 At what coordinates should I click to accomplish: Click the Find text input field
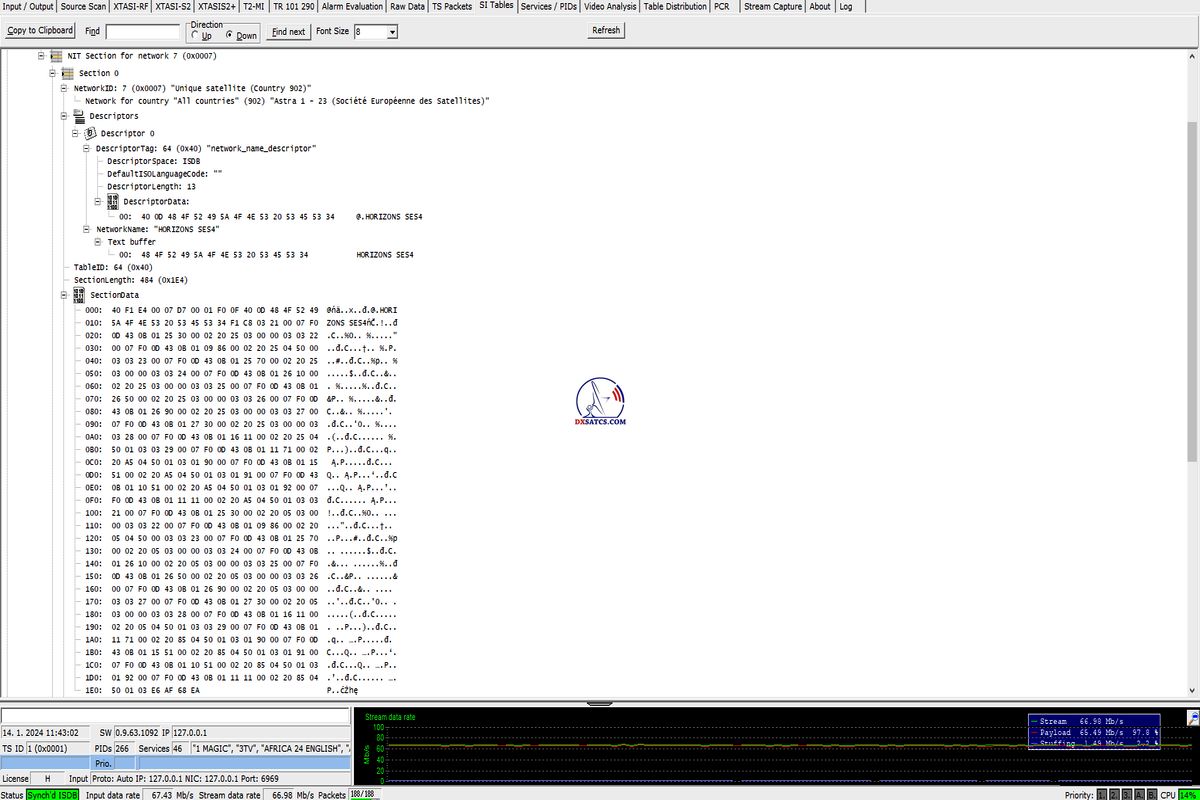pyautogui.click(x=142, y=32)
